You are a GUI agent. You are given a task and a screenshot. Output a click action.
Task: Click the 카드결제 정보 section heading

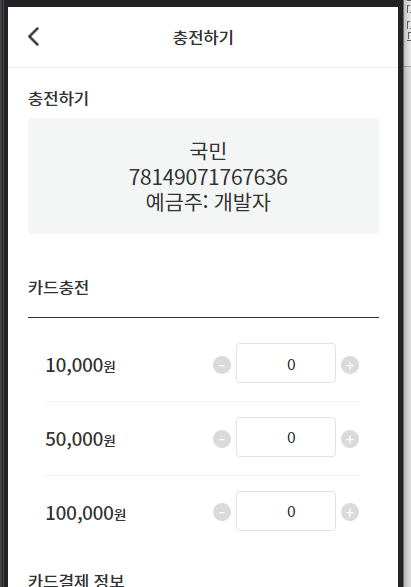(76, 580)
